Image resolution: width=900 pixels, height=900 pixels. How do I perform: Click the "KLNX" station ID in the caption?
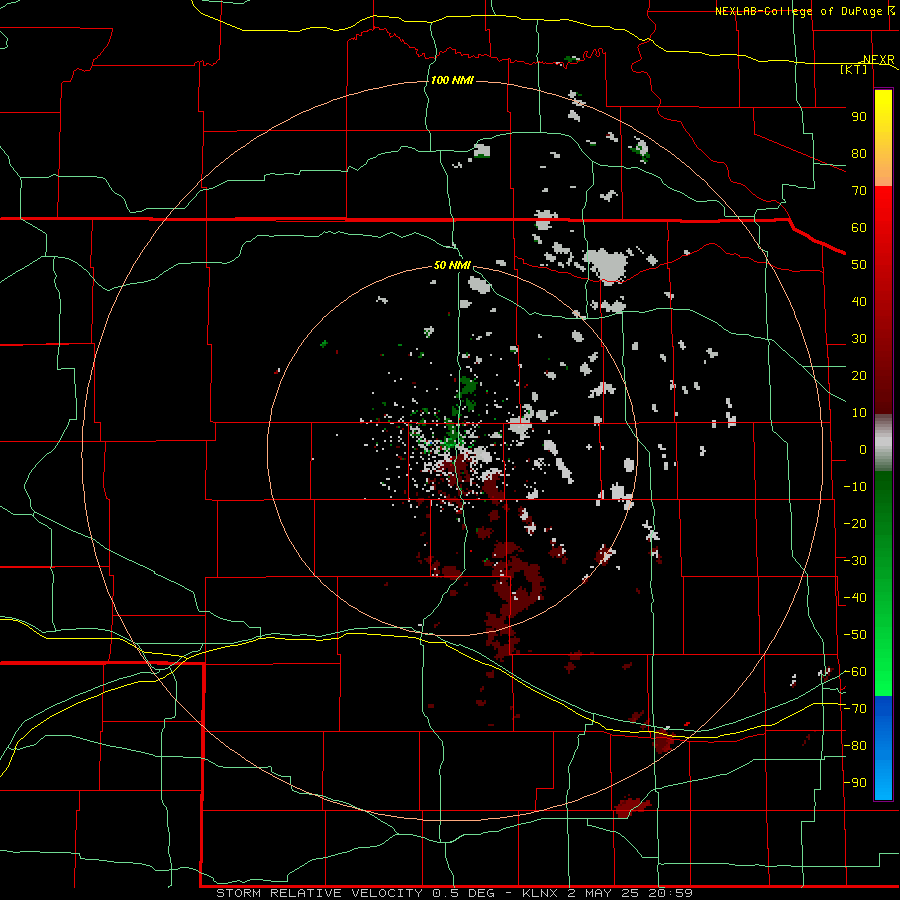tap(540, 893)
